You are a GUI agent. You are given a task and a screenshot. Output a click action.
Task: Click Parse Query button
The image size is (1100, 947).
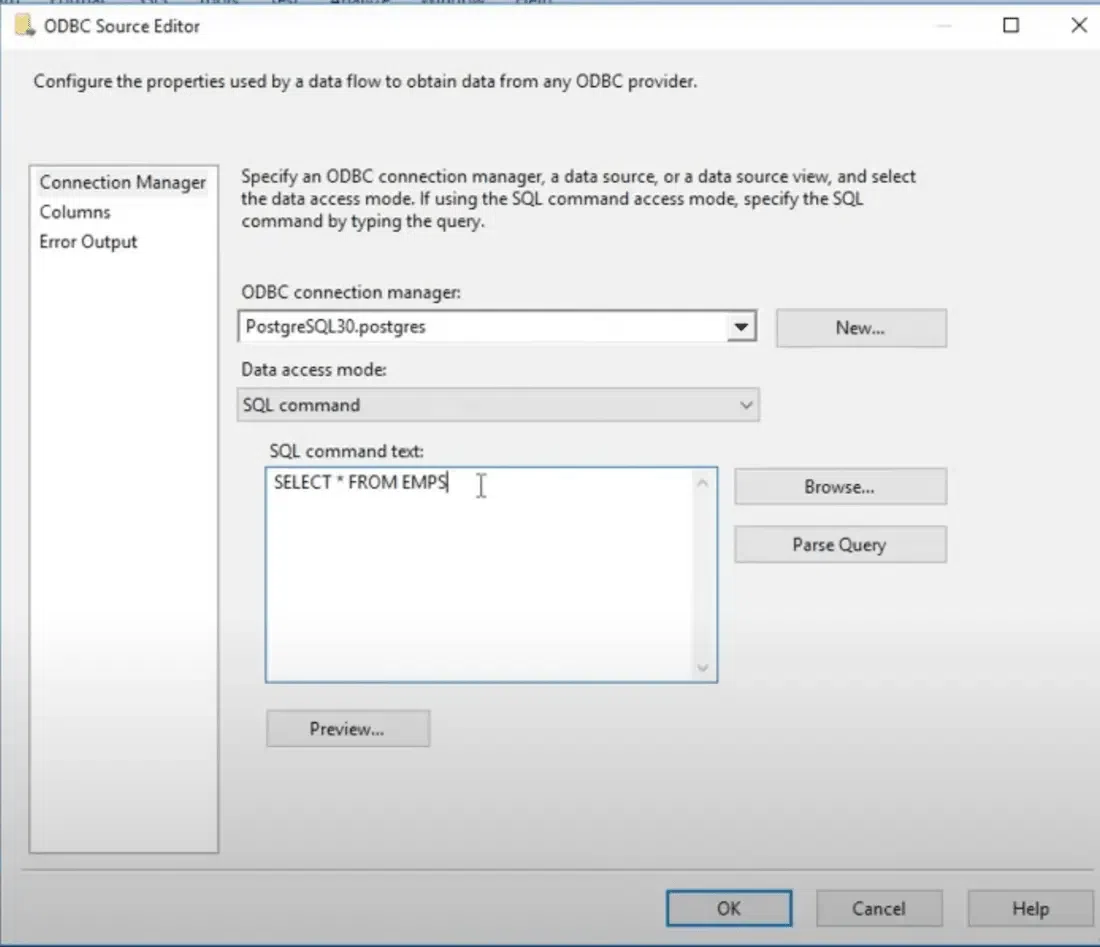coord(840,544)
